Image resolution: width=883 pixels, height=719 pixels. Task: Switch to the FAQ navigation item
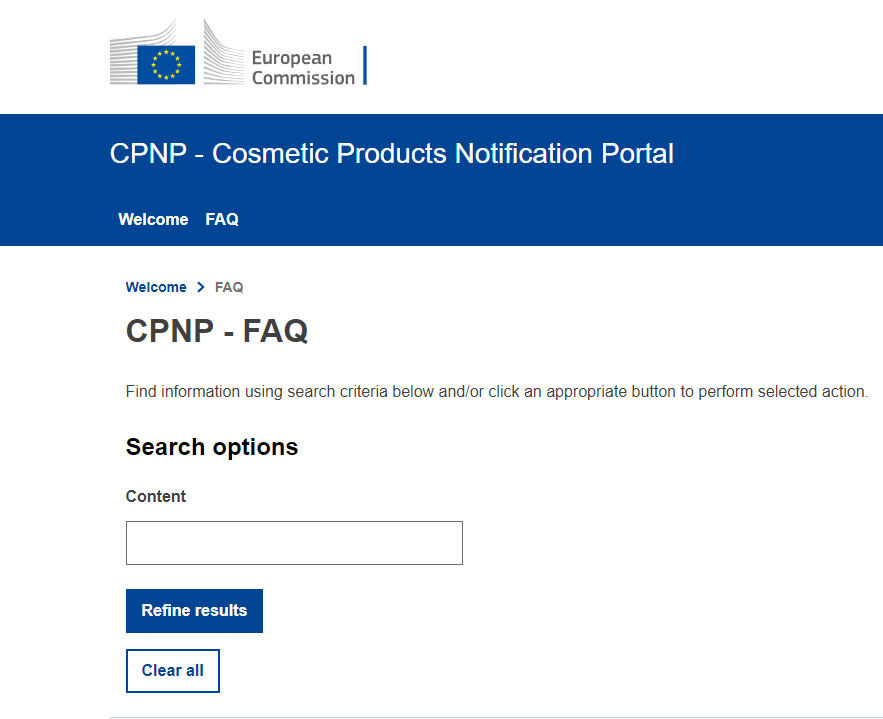(221, 219)
